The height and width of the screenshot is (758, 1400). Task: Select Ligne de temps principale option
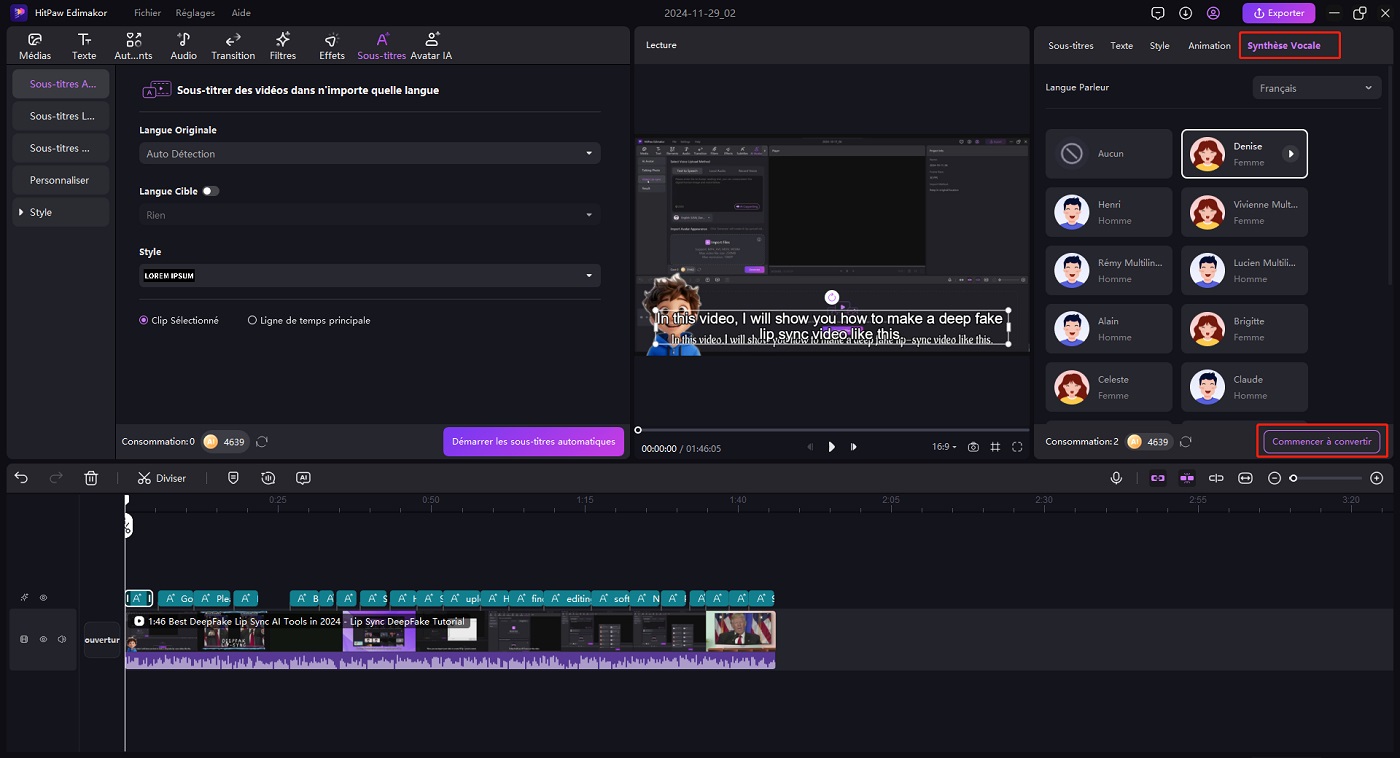(x=252, y=321)
